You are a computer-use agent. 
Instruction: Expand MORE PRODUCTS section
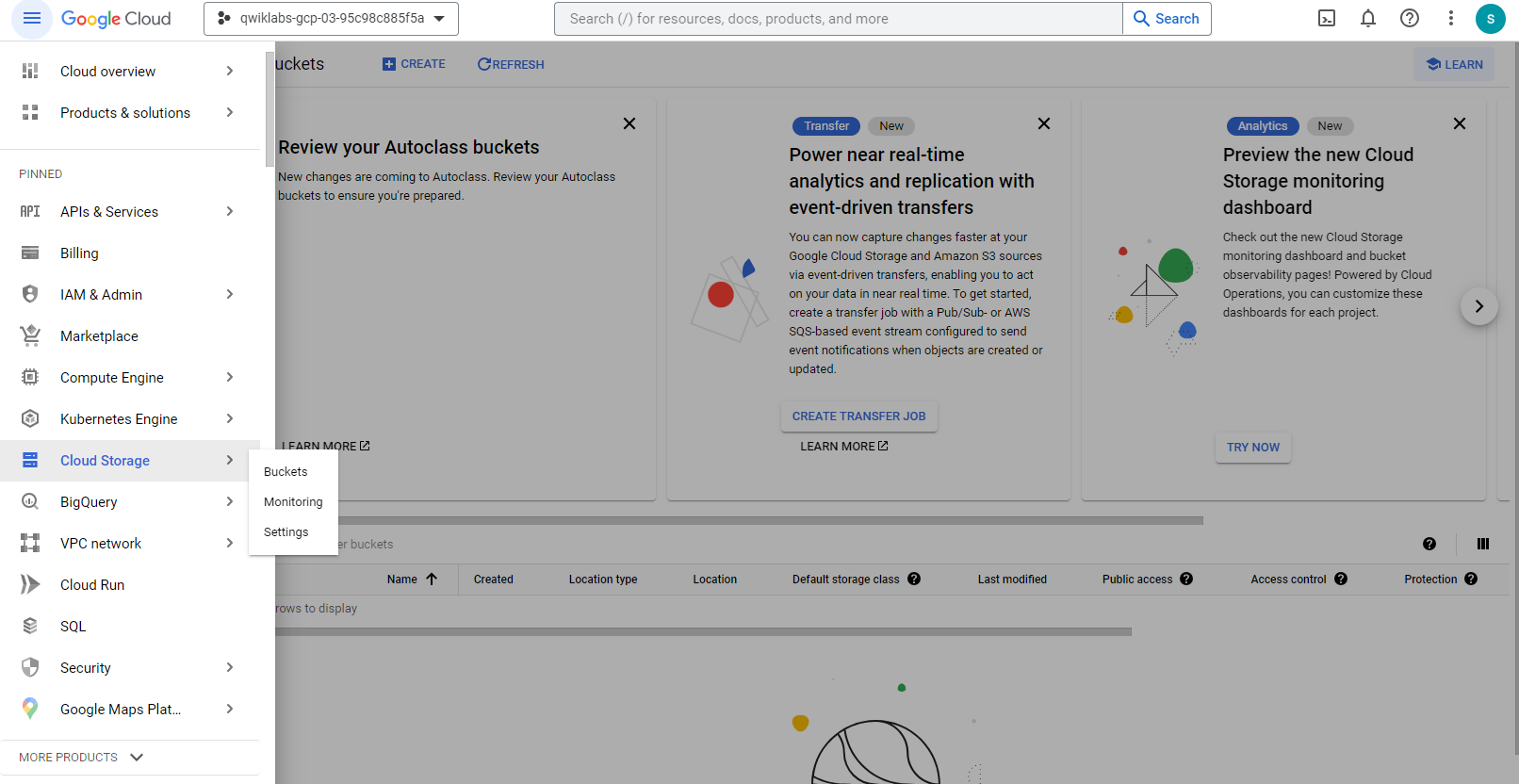[81, 757]
